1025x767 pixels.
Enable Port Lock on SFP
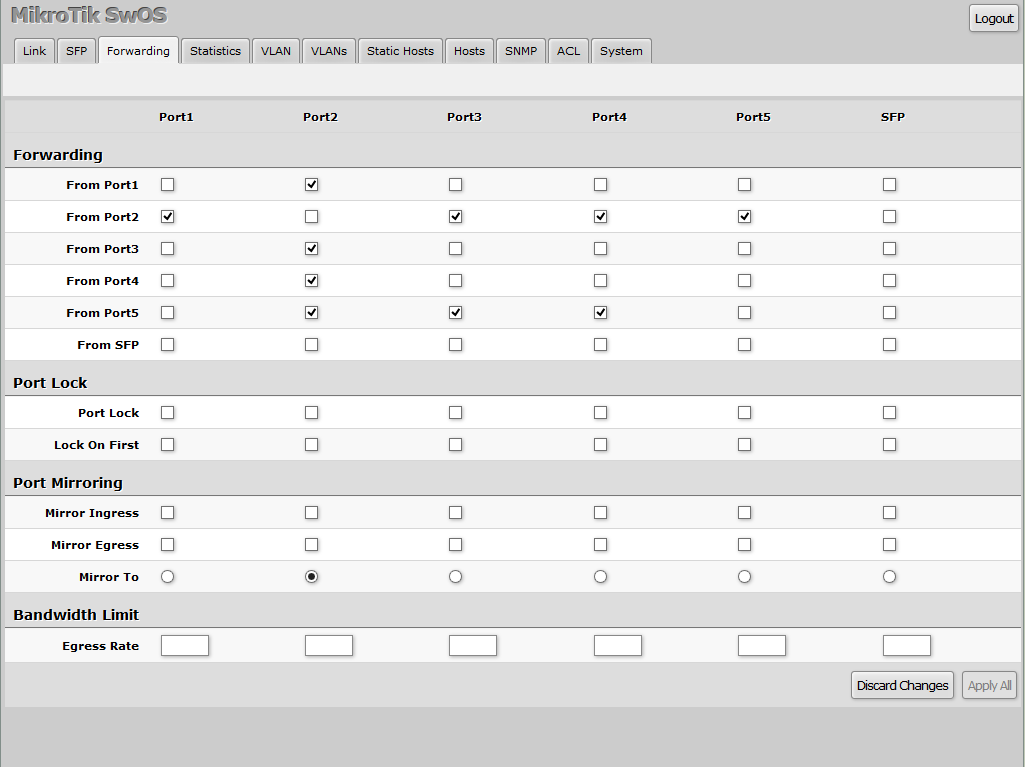890,413
